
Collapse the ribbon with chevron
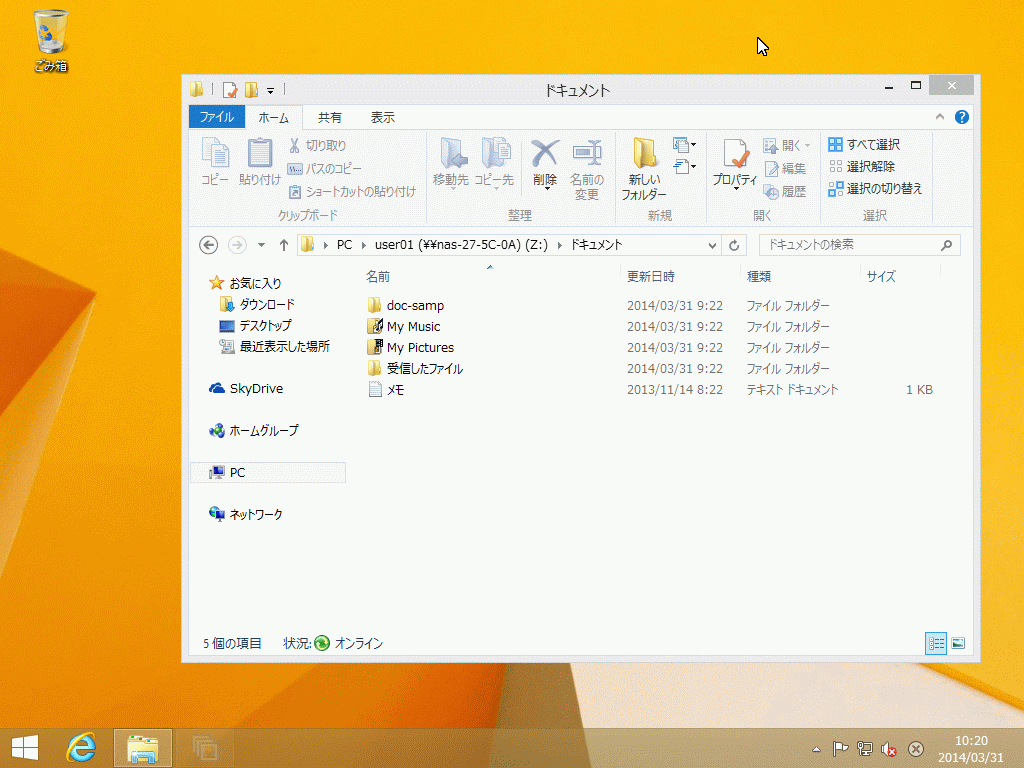pyautogui.click(x=940, y=117)
